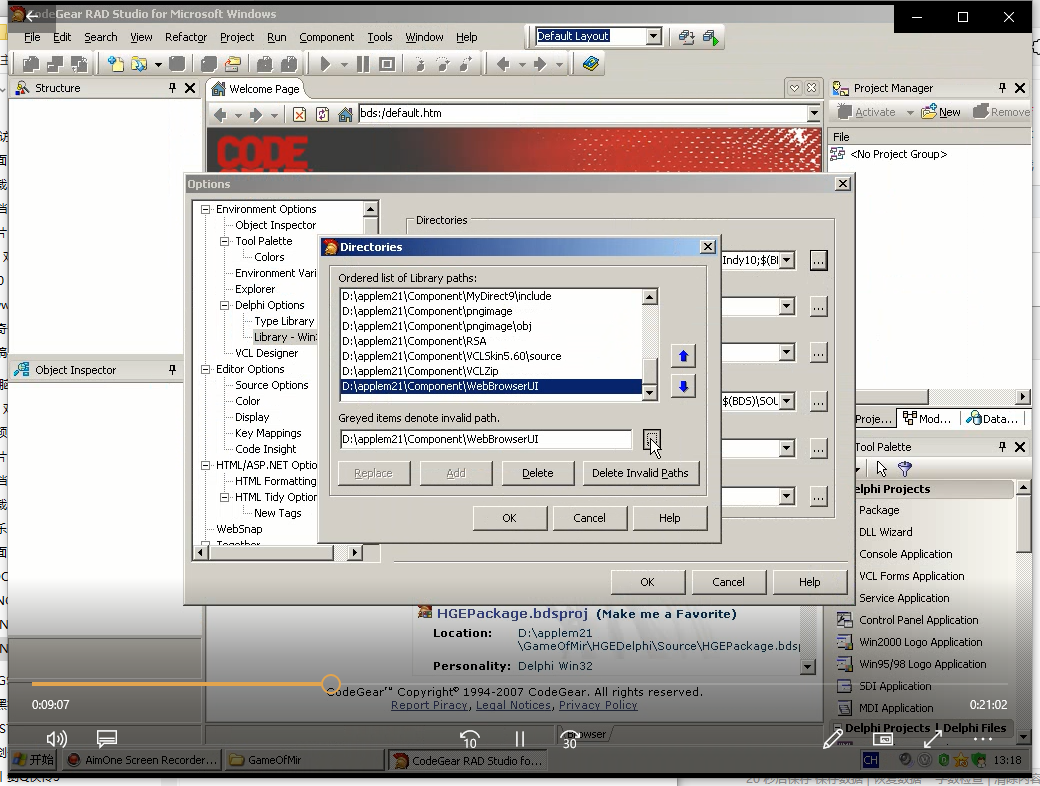Click the library path text field

(486, 439)
